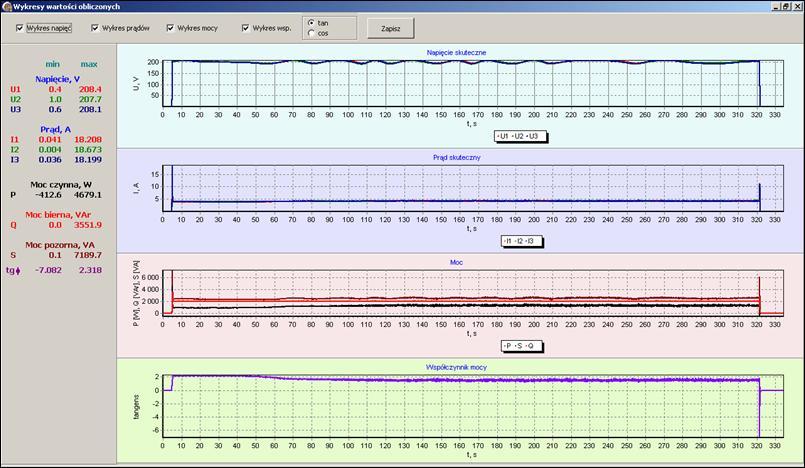
Task: Click I1 max value 18.208
Action: 88,140
